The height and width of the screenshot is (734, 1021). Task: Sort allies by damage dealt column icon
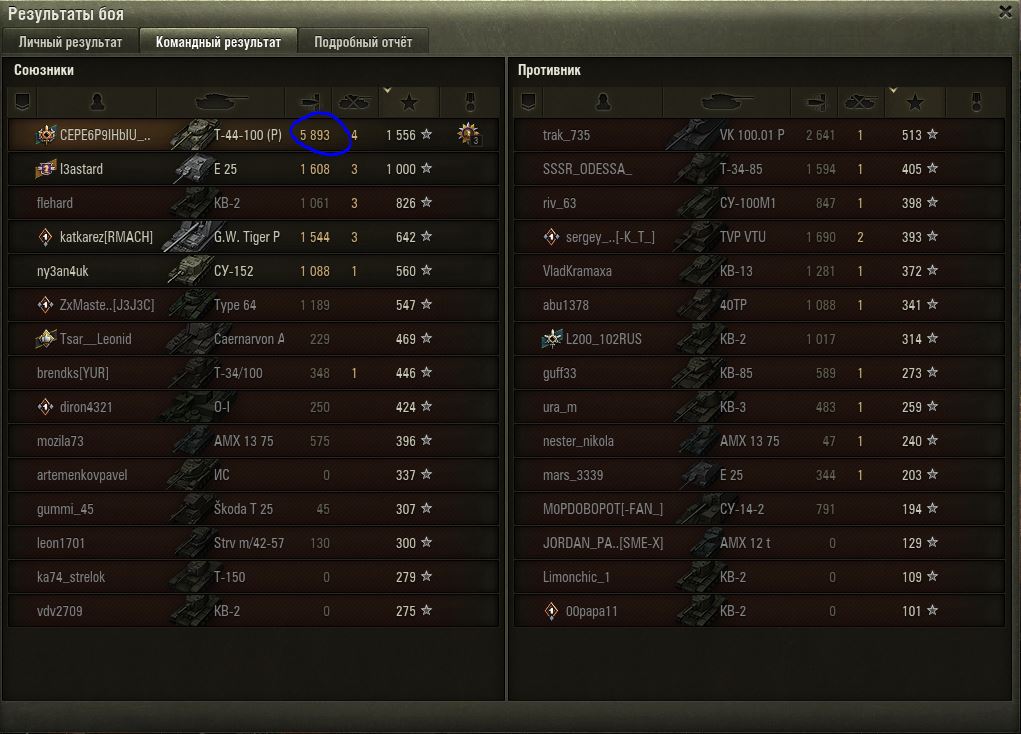(x=310, y=102)
